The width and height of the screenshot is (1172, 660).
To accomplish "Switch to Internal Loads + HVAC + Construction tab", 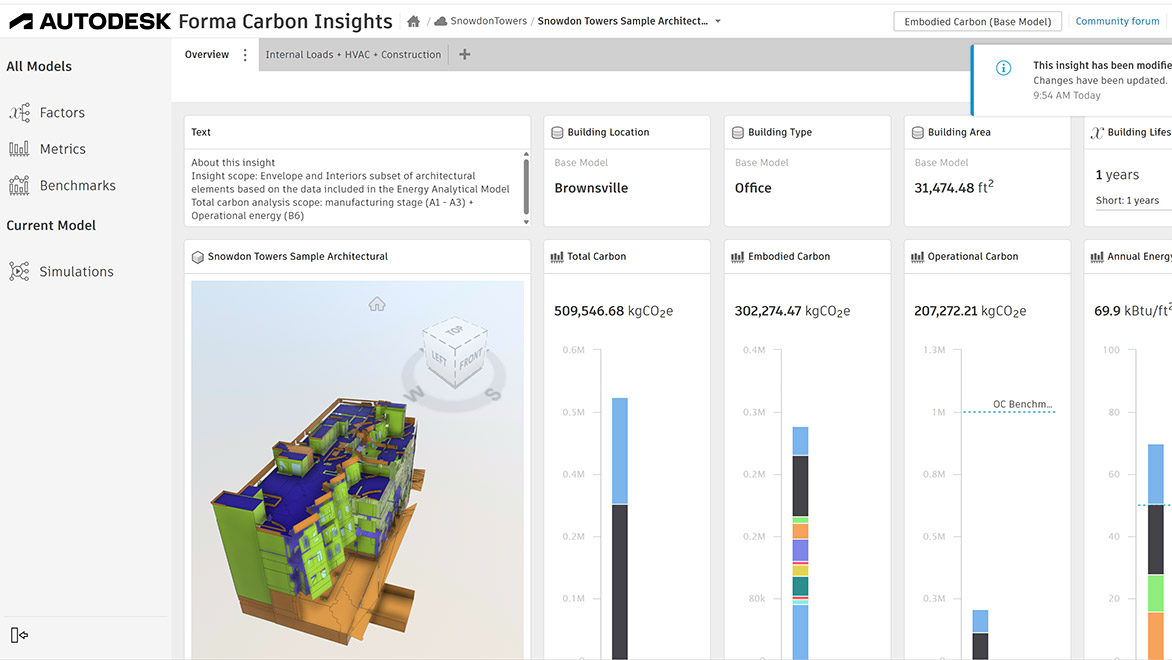I will [354, 55].
